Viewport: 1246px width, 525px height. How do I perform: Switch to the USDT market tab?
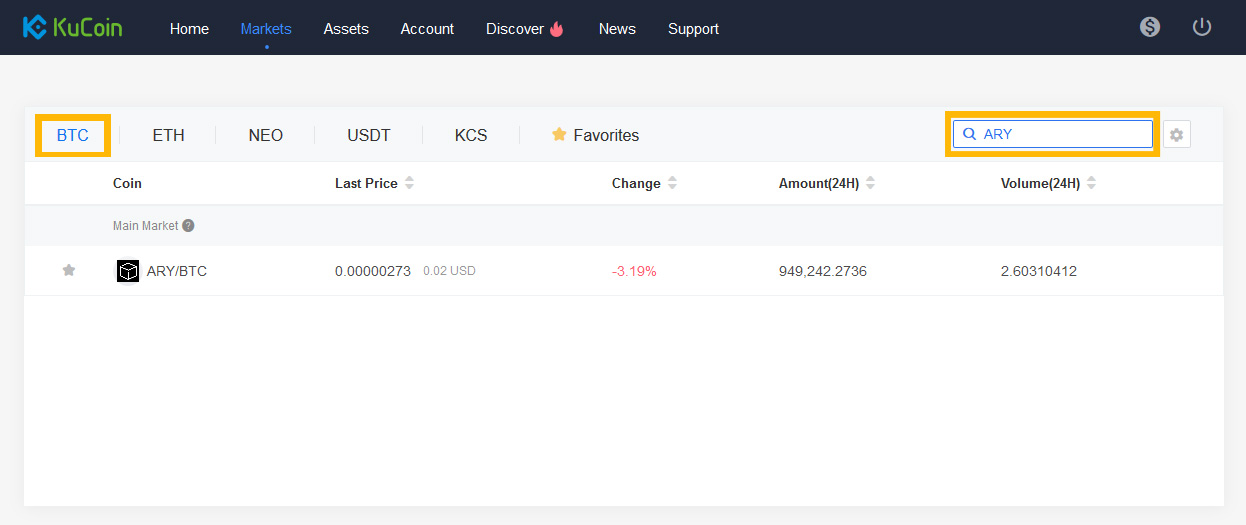[369, 135]
